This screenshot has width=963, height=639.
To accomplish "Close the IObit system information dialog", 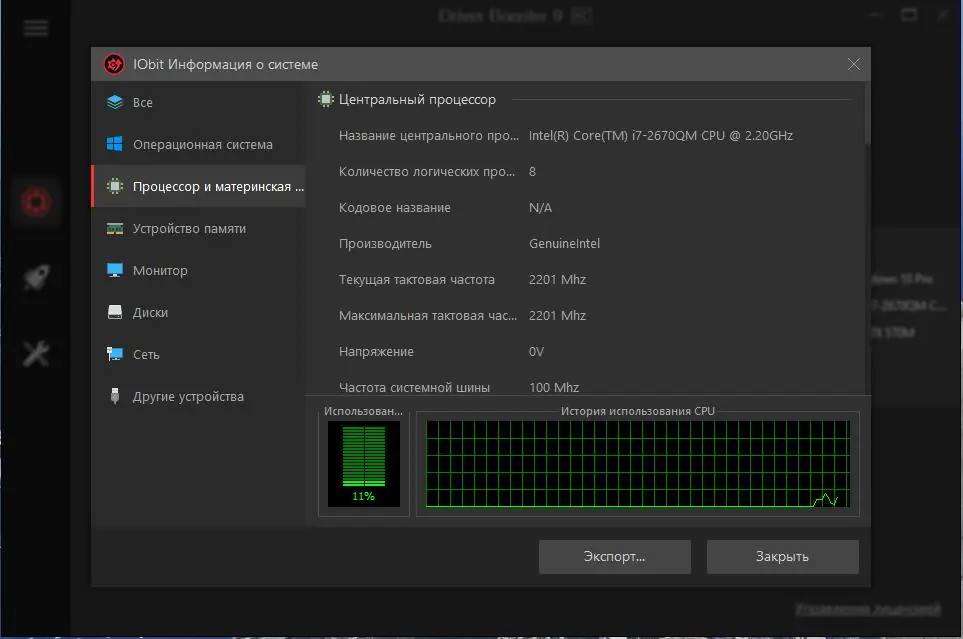I will click(854, 64).
